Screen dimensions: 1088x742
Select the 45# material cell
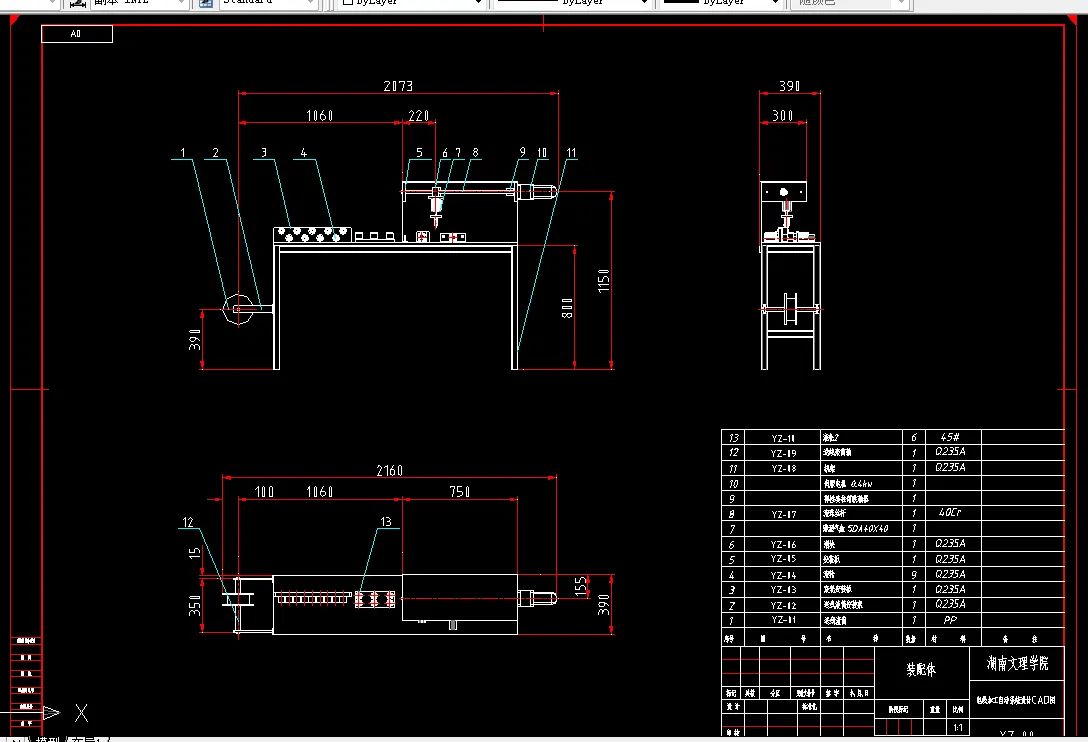coord(953,437)
